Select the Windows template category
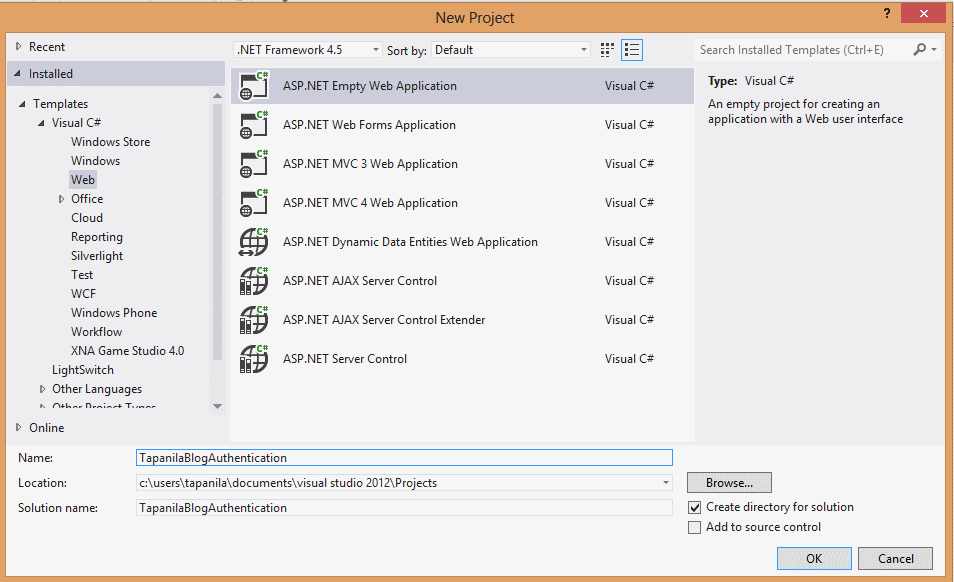Viewport: 954px width, 582px height. point(96,161)
